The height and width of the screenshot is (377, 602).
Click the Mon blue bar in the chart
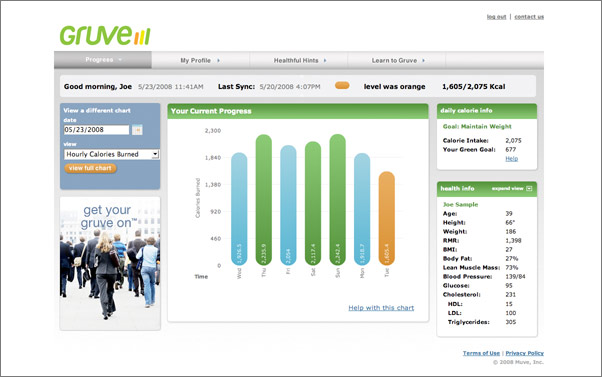tap(362, 209)
